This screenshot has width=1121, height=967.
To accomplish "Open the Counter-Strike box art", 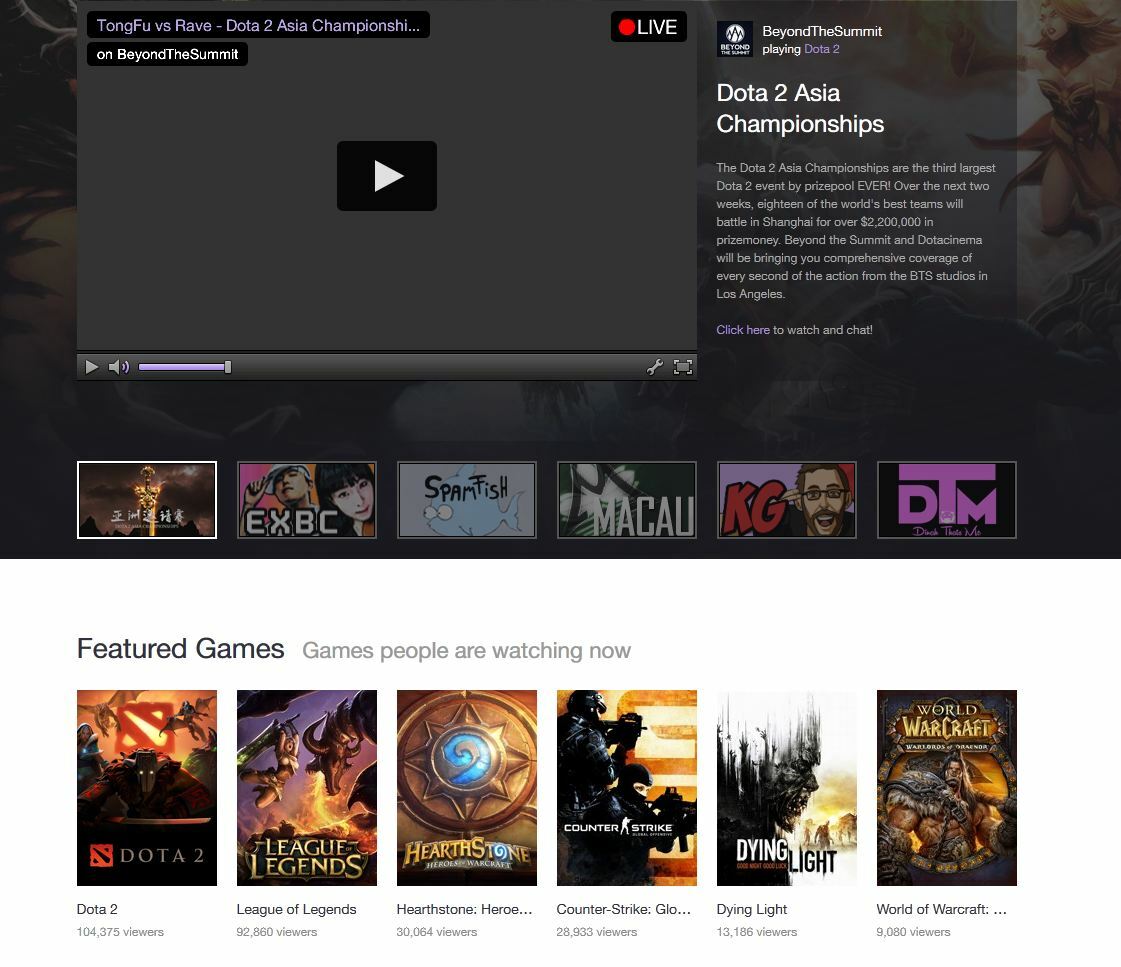I will click(627, 788).
